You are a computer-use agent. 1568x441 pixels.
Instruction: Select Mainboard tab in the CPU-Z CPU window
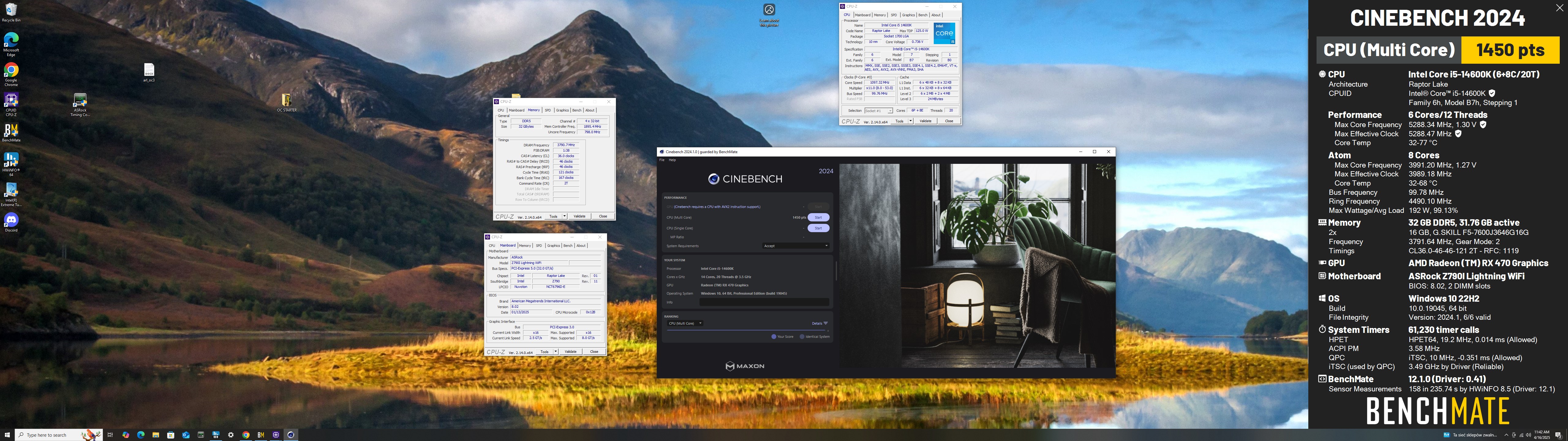(x=863, y=15)
